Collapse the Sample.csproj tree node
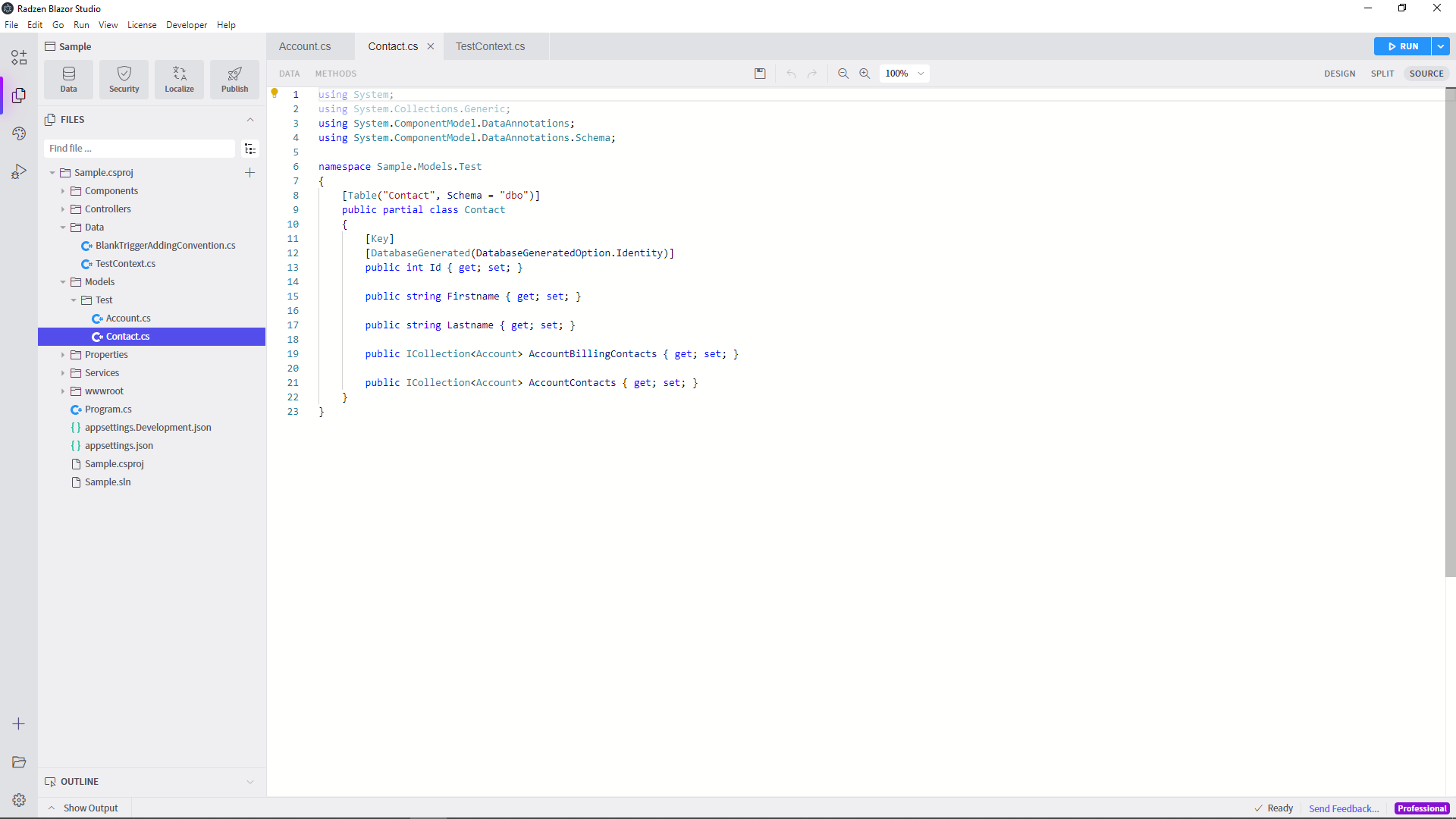Viewport: 1456px width, 819px height. [x=52, y=173]
